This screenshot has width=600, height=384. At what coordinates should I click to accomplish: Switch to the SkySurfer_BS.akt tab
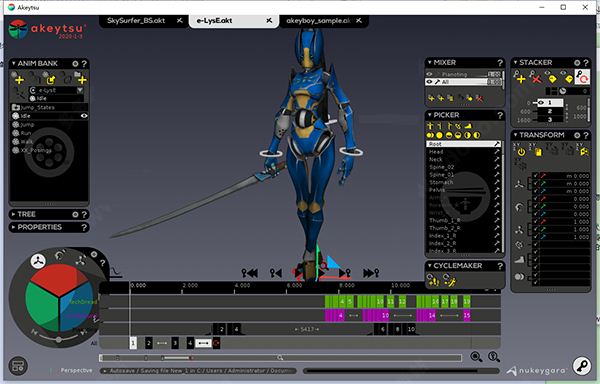[136, 21]
